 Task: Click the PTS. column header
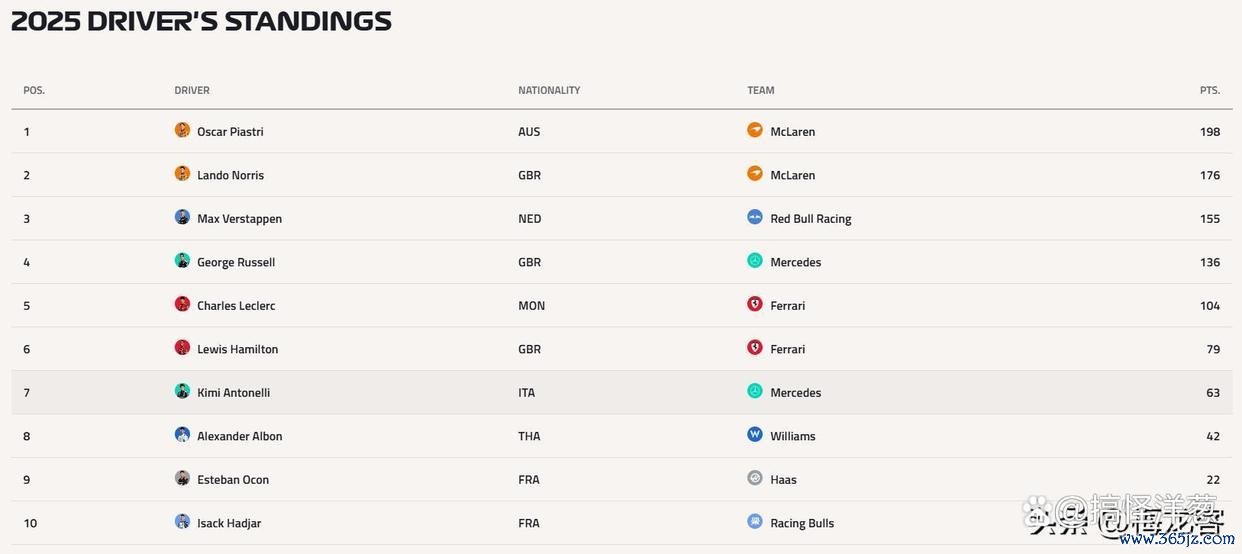[1210, 90]
